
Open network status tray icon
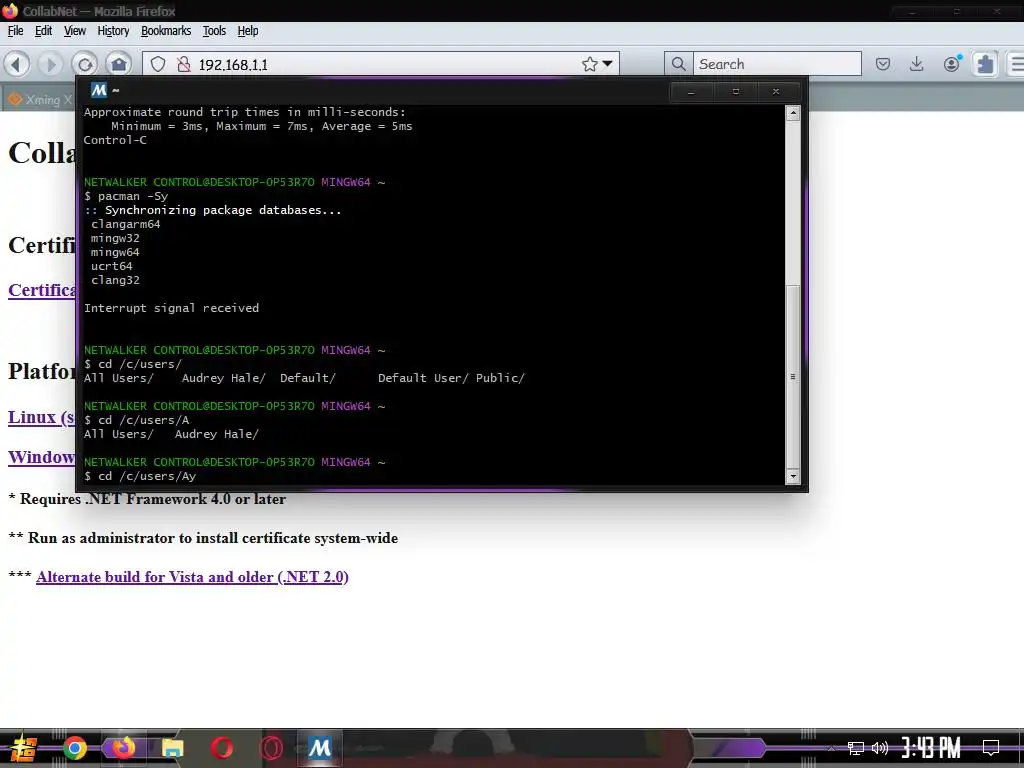pyautogui.click(x=856, y=748)
